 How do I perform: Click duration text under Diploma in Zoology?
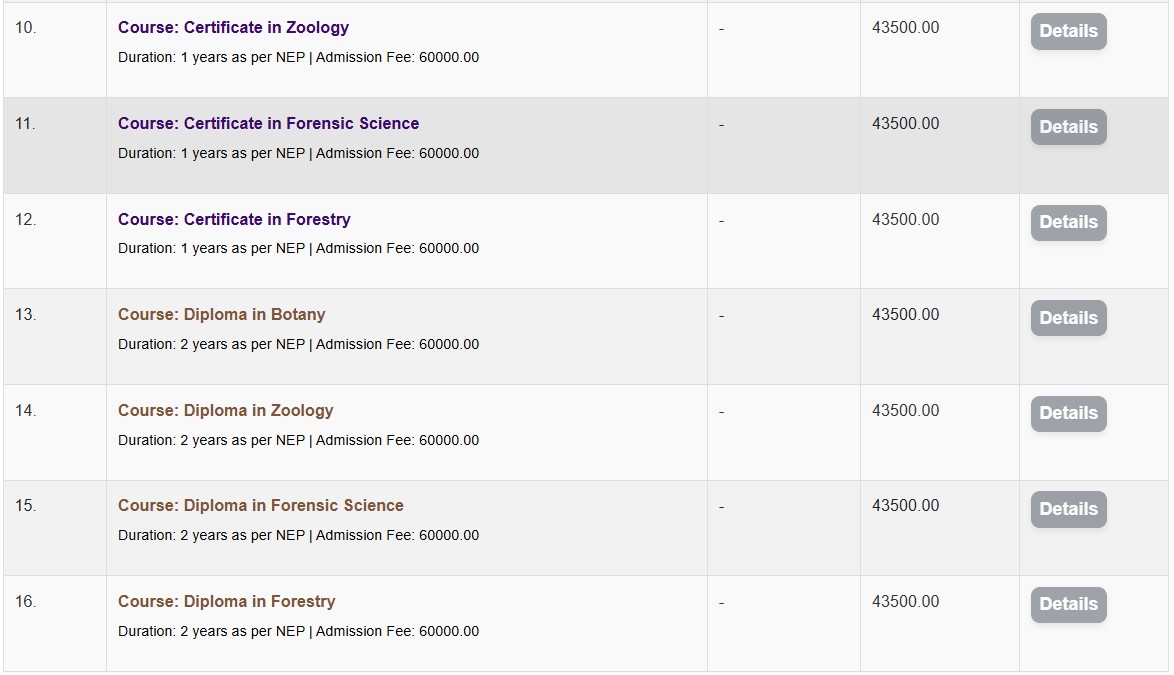pyautogui.click(x=298, y=440)
